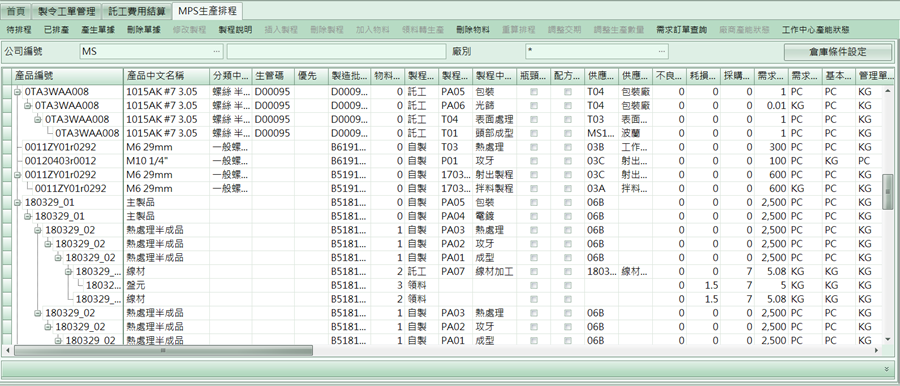Collapse the 0011ZY01r0292 射出製程 parent node
Viewport: 900px width, 386px height.
click(17, 175)
